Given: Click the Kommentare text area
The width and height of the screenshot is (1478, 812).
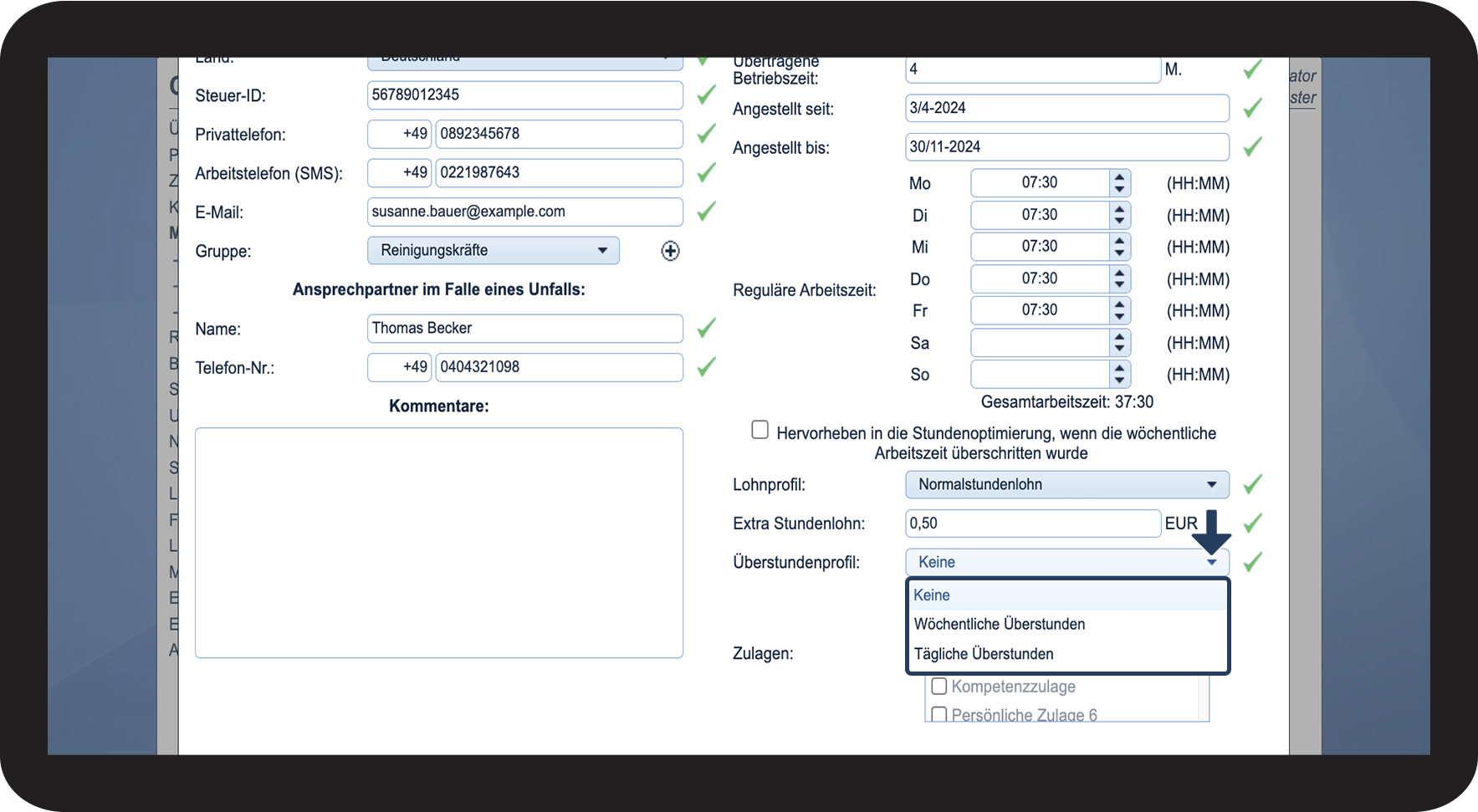Looking at the screenshot, I should click(439, 544).
